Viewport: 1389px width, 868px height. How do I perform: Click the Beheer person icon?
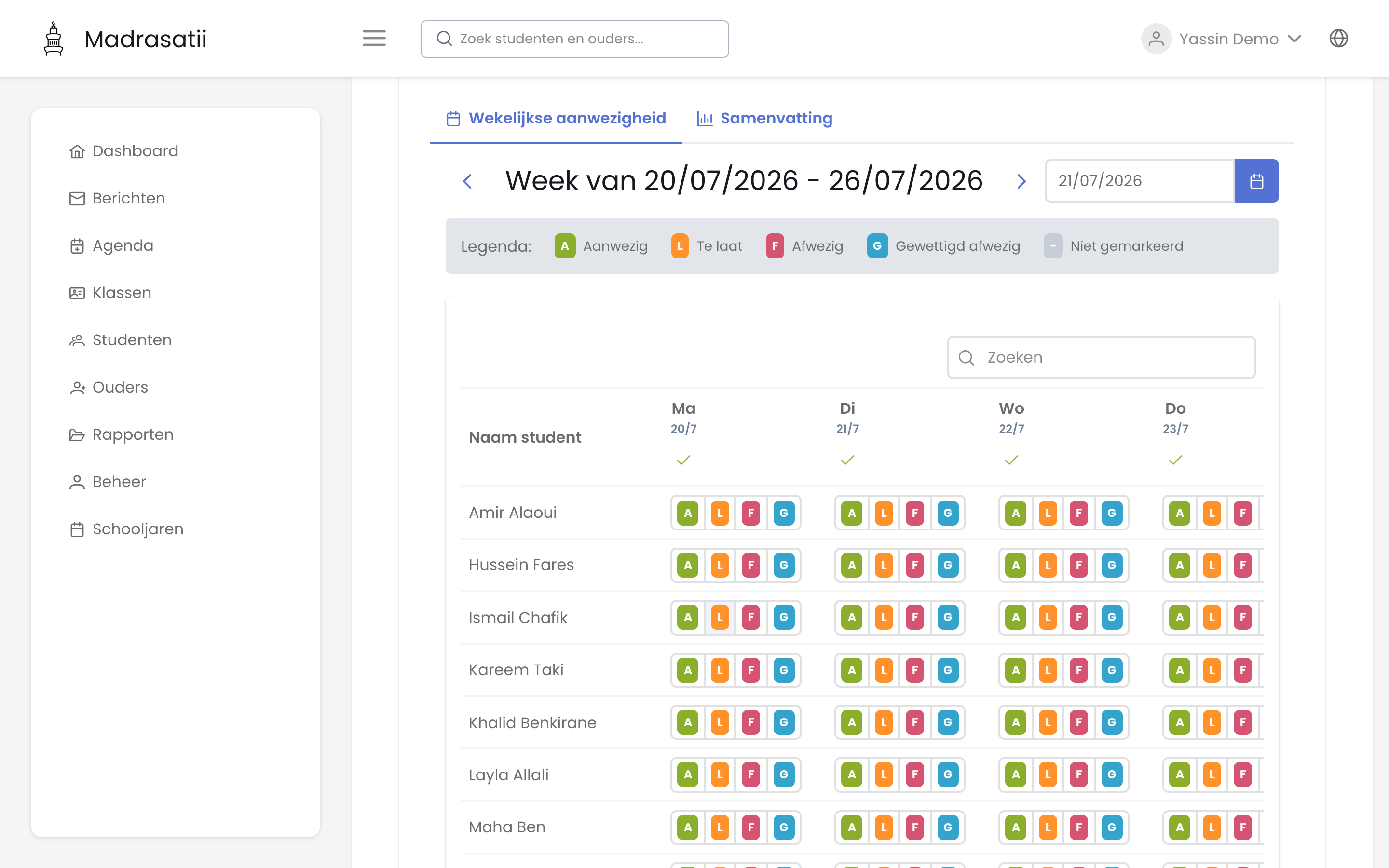coord(77,482)
